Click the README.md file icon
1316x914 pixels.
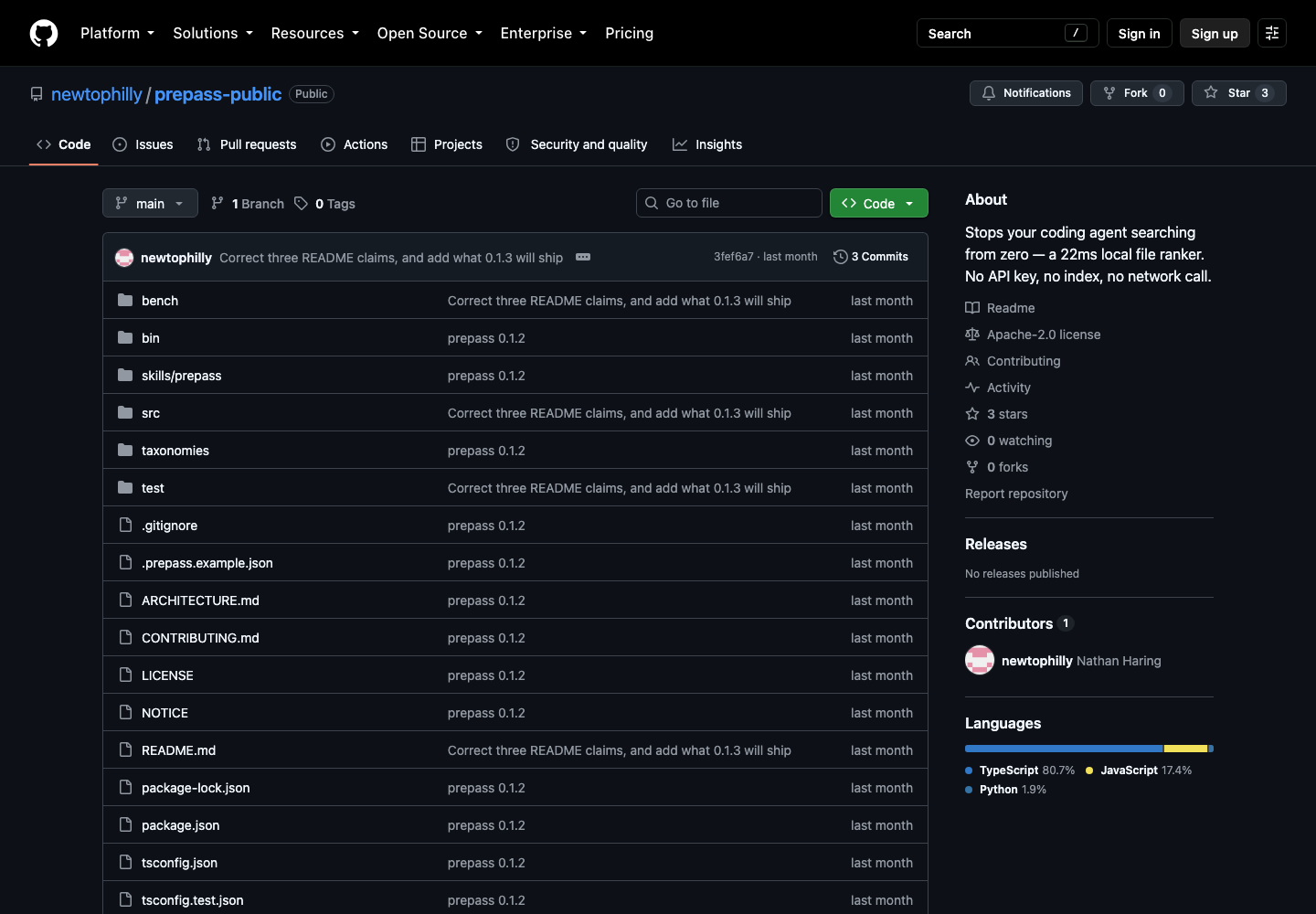[125, 750]
